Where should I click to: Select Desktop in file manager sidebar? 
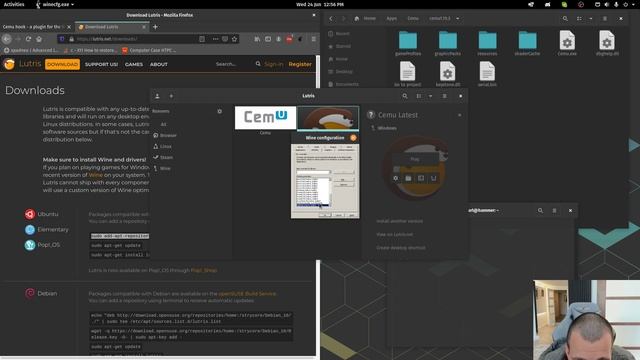[340, 71]
